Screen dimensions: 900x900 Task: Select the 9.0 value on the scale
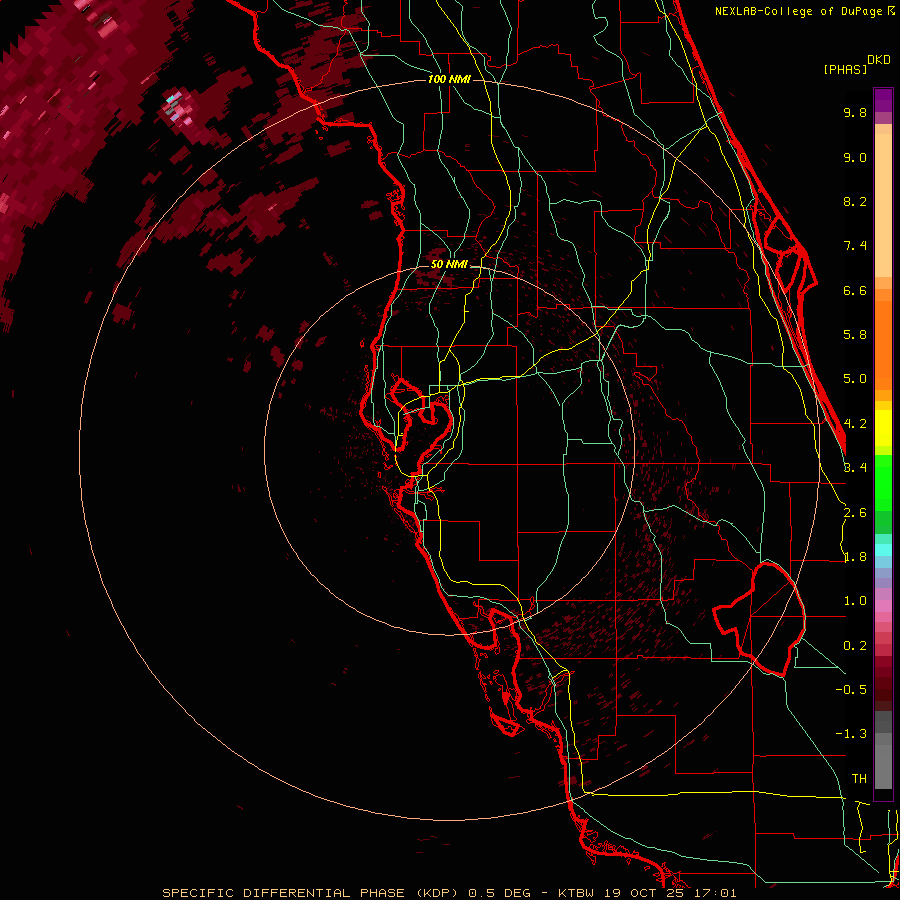(x=855, y=157)
